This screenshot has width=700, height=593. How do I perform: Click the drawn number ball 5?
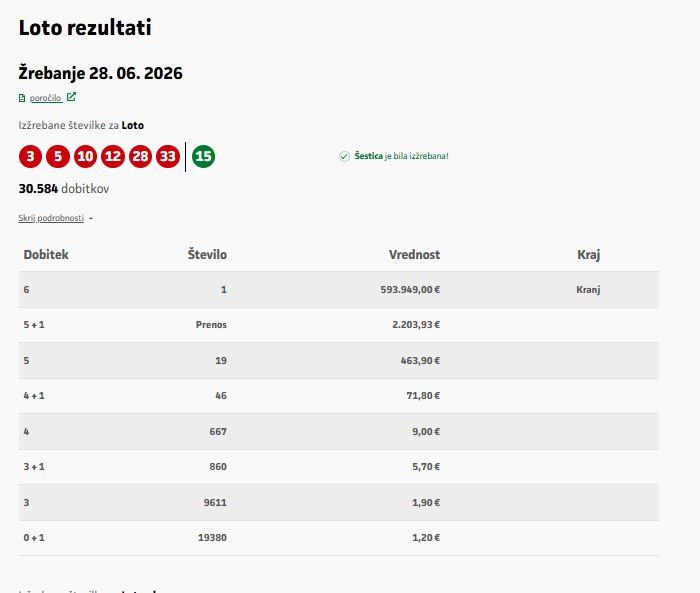click(58, 156)
